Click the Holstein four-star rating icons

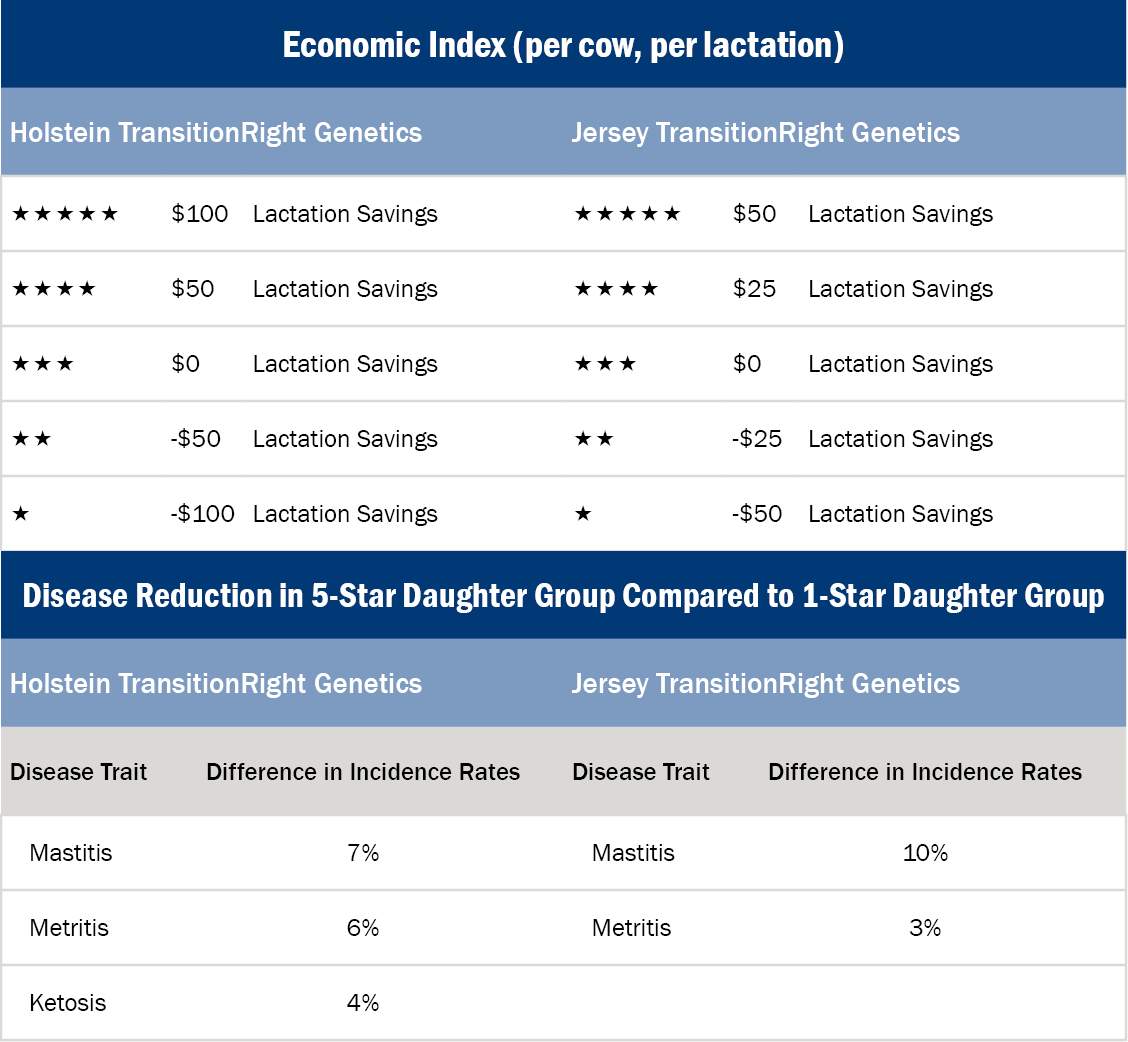click(x=54, y=289)
